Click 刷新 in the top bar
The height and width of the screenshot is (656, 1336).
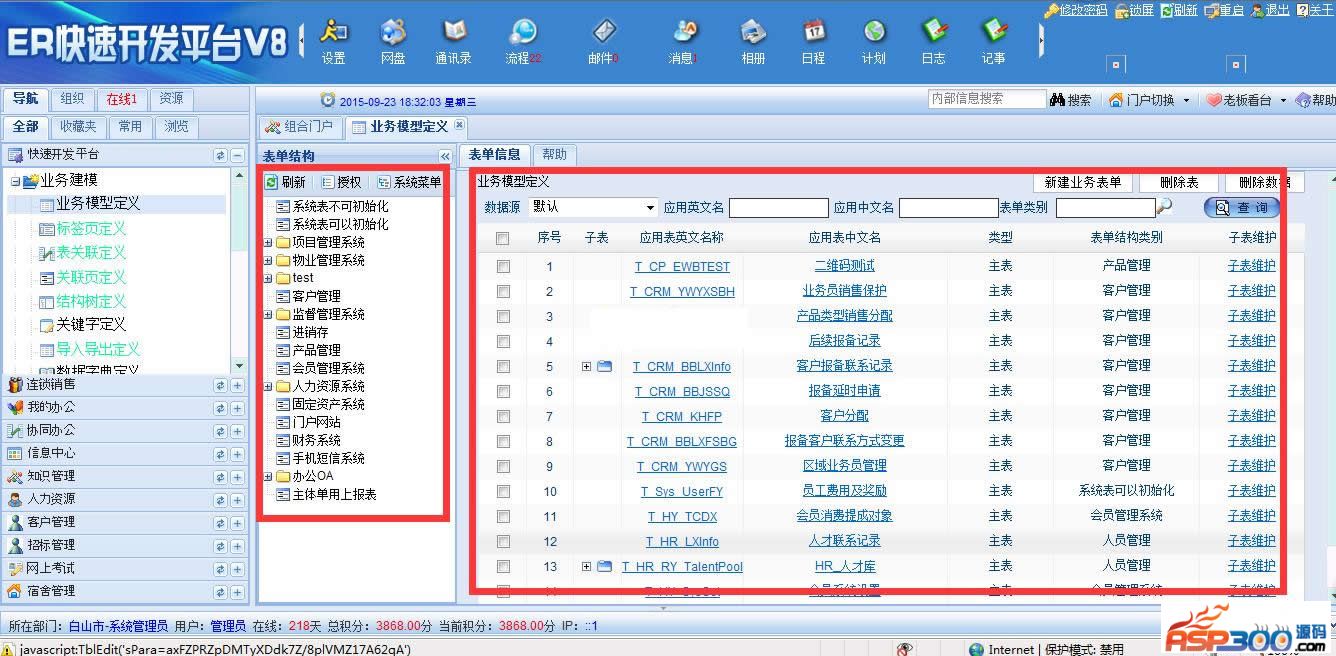point(1177,10)
